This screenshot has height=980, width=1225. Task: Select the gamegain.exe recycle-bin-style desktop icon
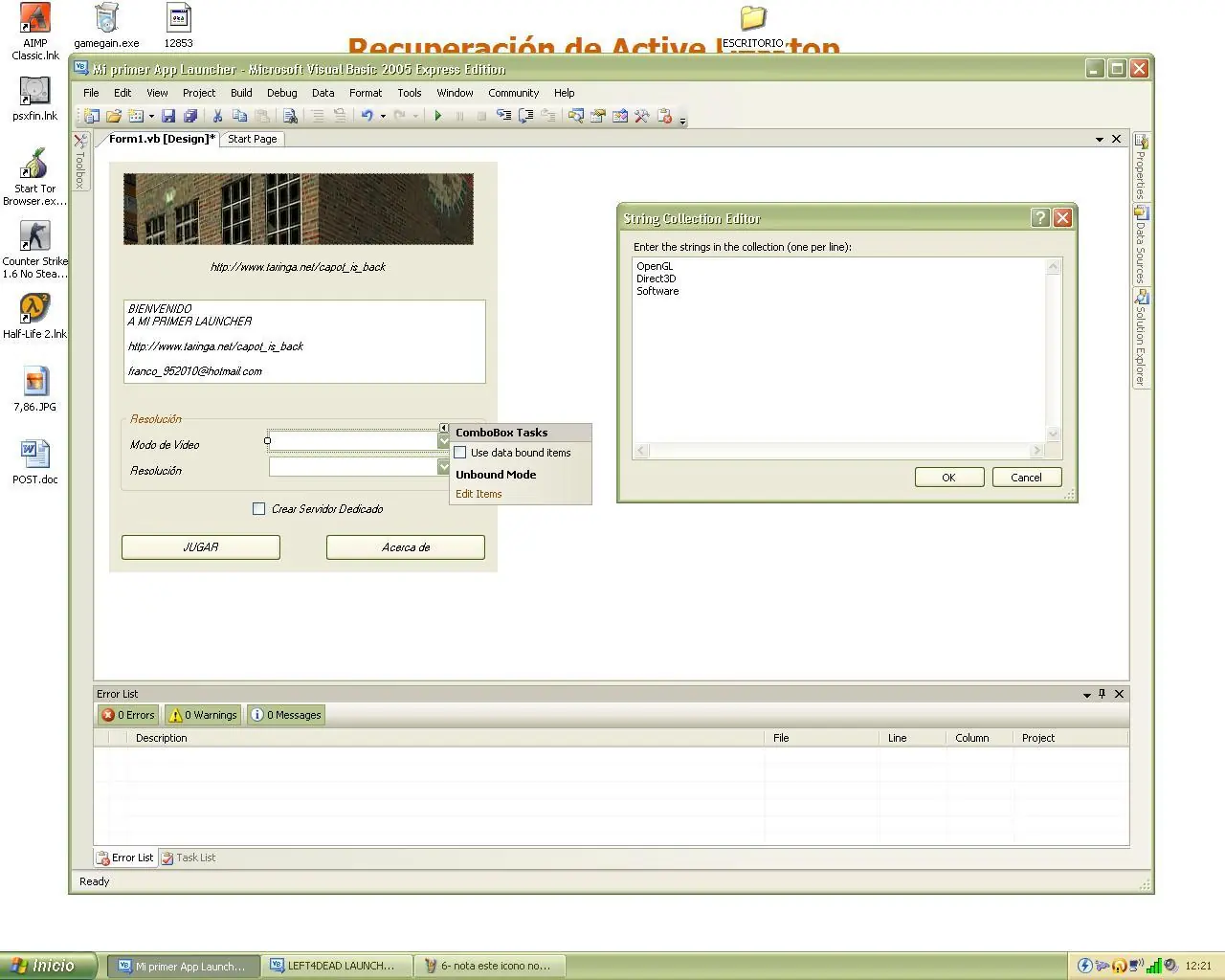106,26
